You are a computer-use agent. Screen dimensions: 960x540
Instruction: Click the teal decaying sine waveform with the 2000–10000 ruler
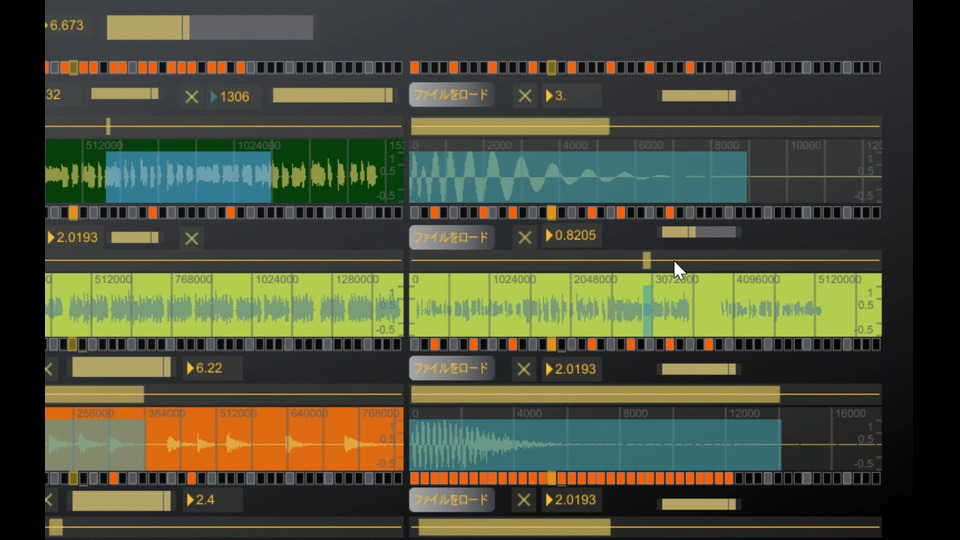tap(578, 177)
